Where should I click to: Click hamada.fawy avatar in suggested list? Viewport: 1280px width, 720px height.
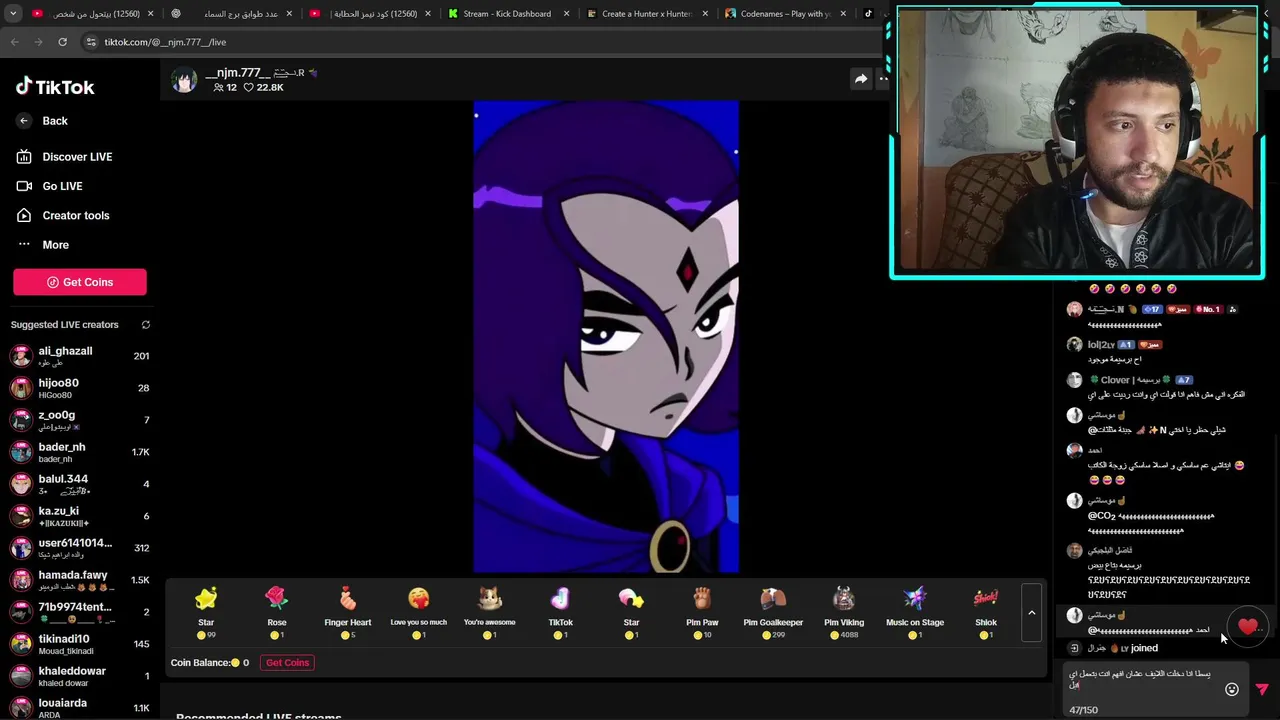[20, 580]
